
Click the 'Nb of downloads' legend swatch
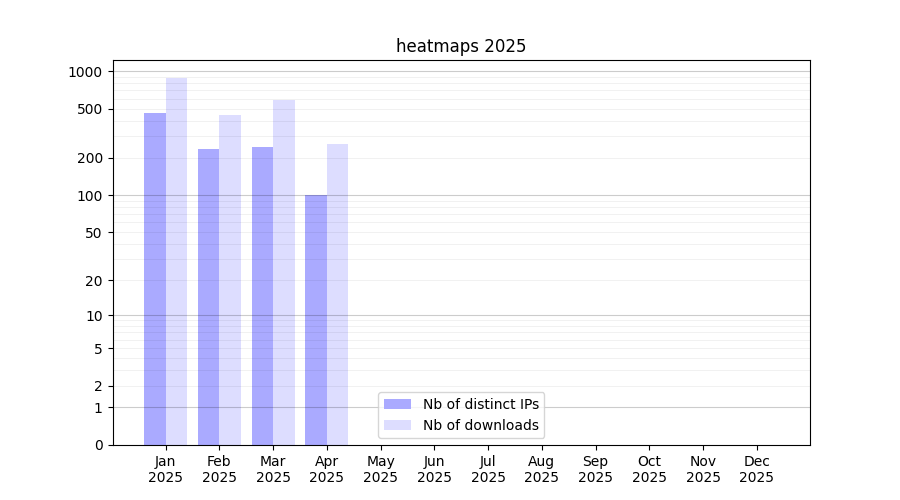[397, 425]
